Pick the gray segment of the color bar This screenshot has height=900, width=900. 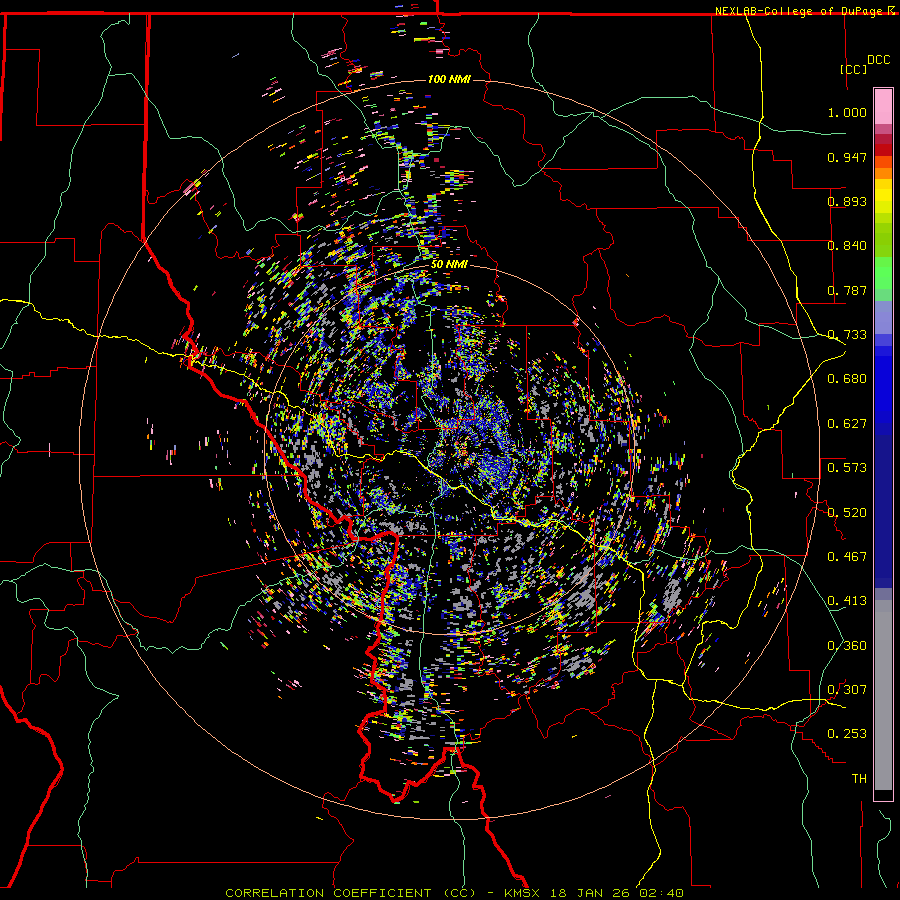[883, 695]
